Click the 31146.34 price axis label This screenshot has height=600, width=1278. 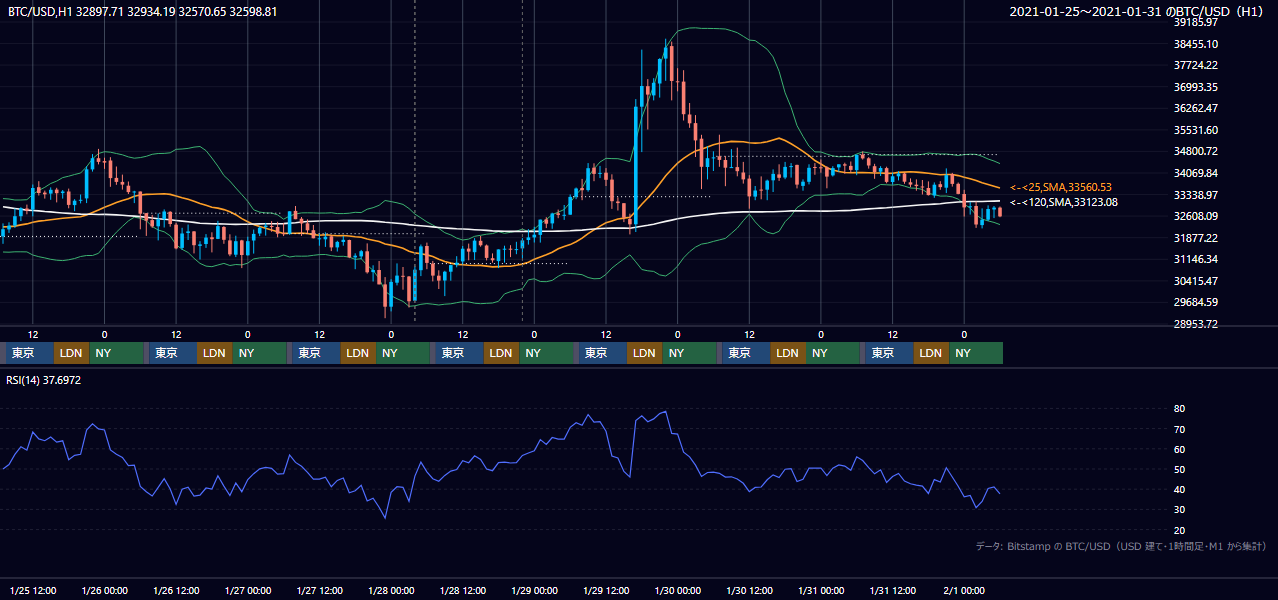(1196, 259)
